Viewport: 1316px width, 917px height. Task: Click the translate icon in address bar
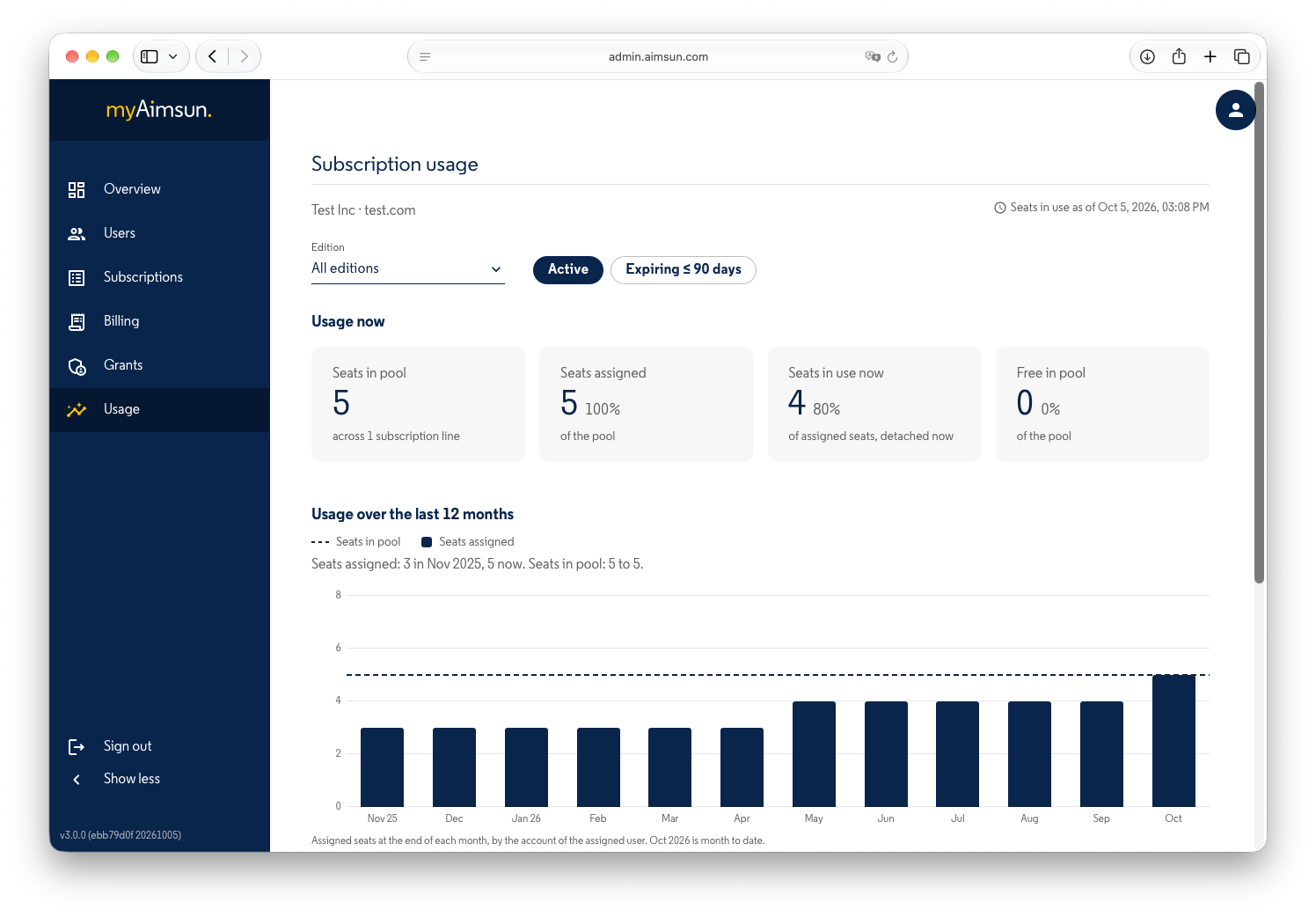point(873,56)
